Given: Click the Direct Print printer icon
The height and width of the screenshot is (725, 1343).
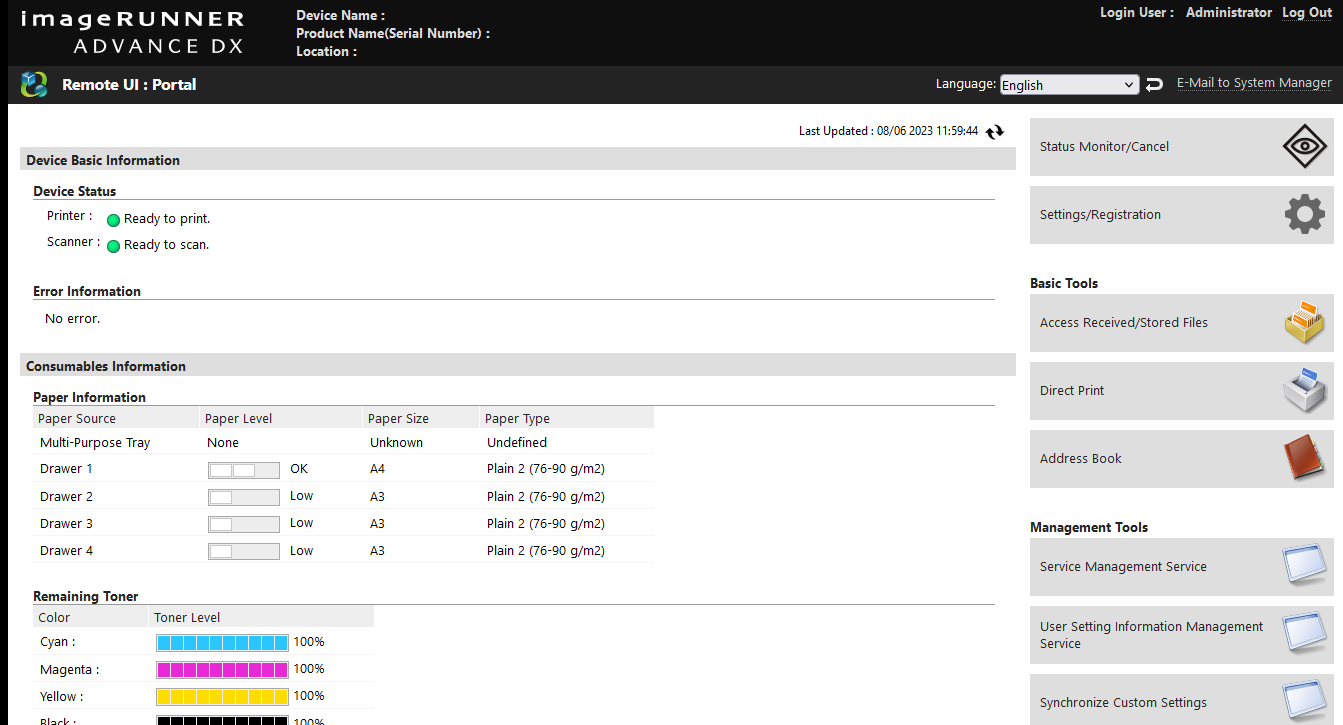Looking at the screenshot, I should click(1304, 390).
